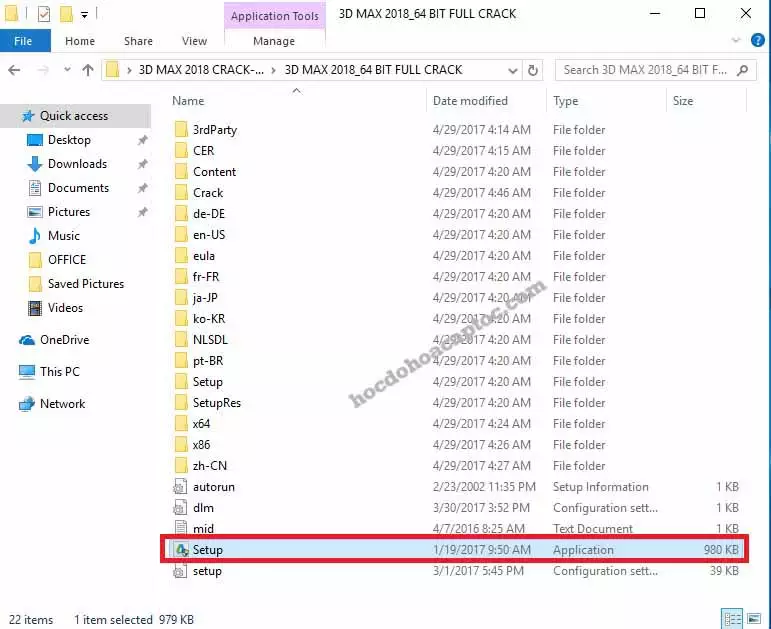771x629 pixels.
Task: Switch to Details view layout
Action: pos(733,619)
